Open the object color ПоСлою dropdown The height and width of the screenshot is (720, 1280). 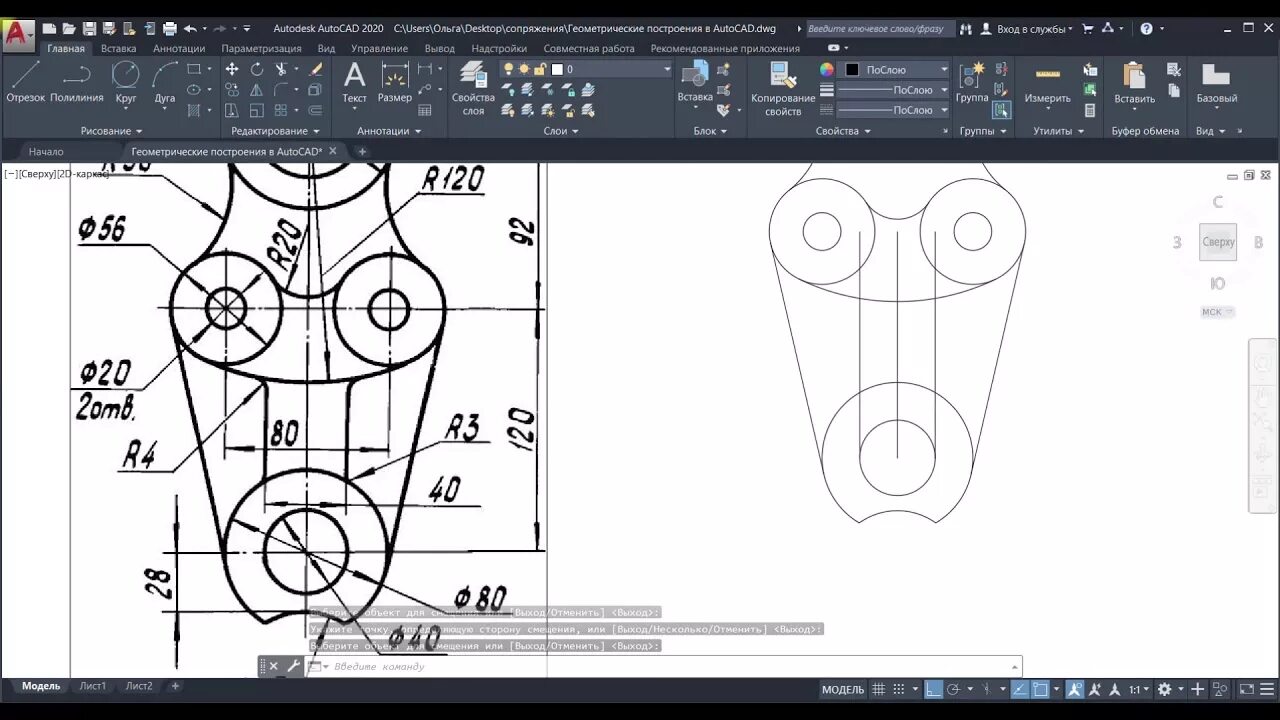944,69
